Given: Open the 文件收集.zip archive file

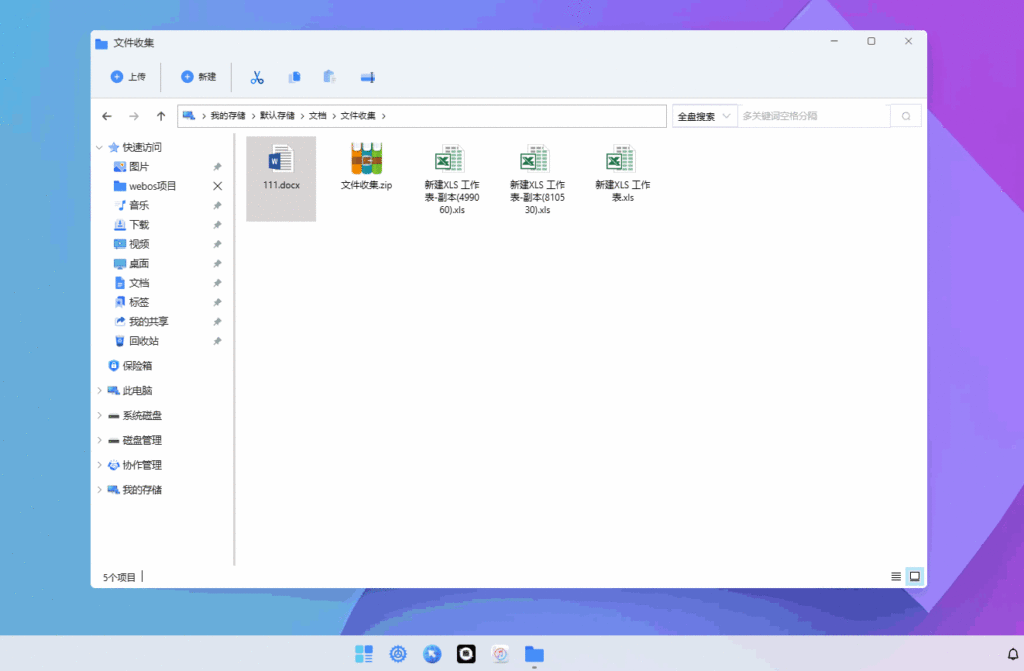Looking at the screenshot, I should pos(367,167).
